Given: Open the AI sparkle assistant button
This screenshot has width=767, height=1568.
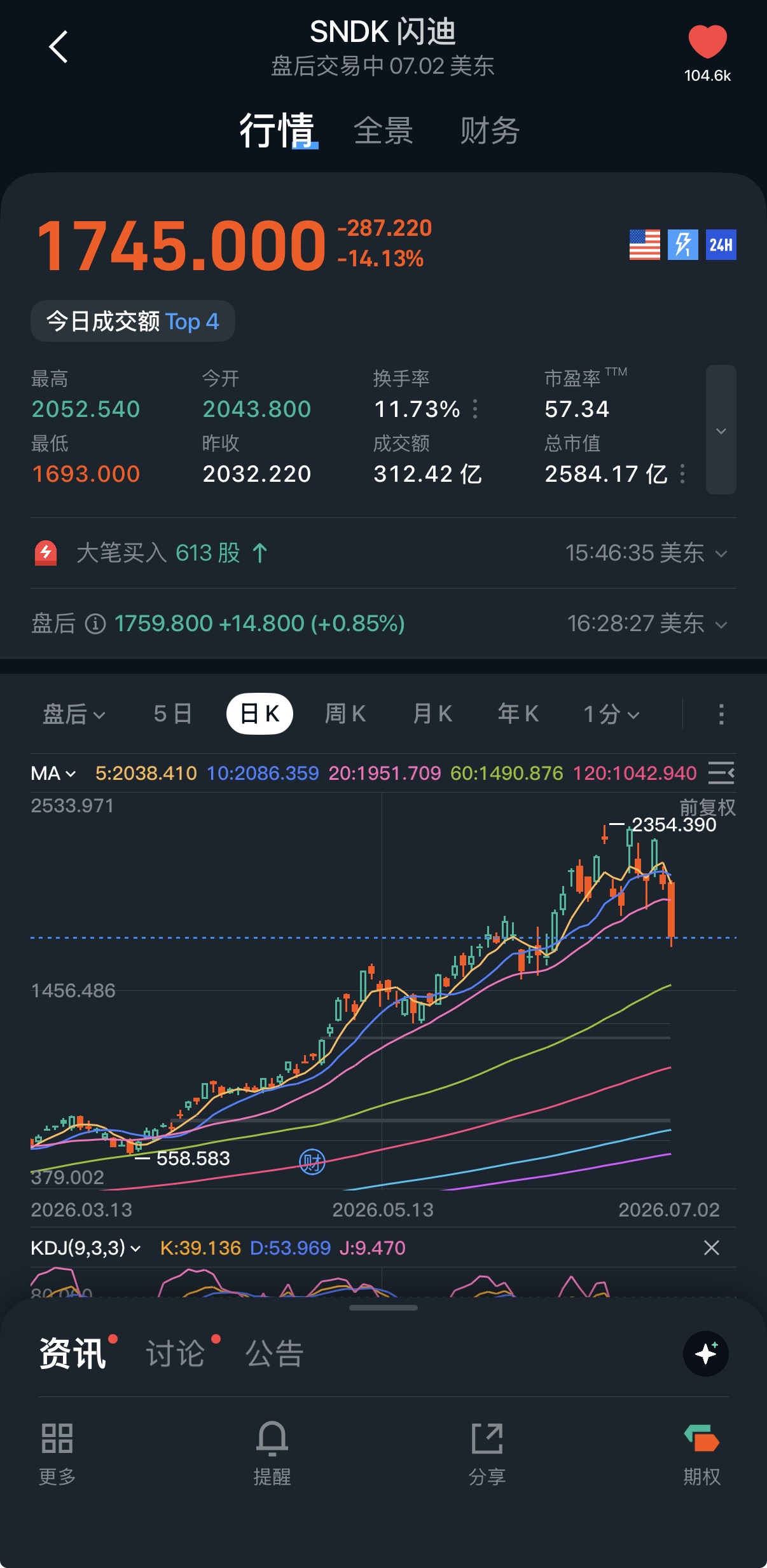Looking at the screenshot, I should (x=706, y=1354).
